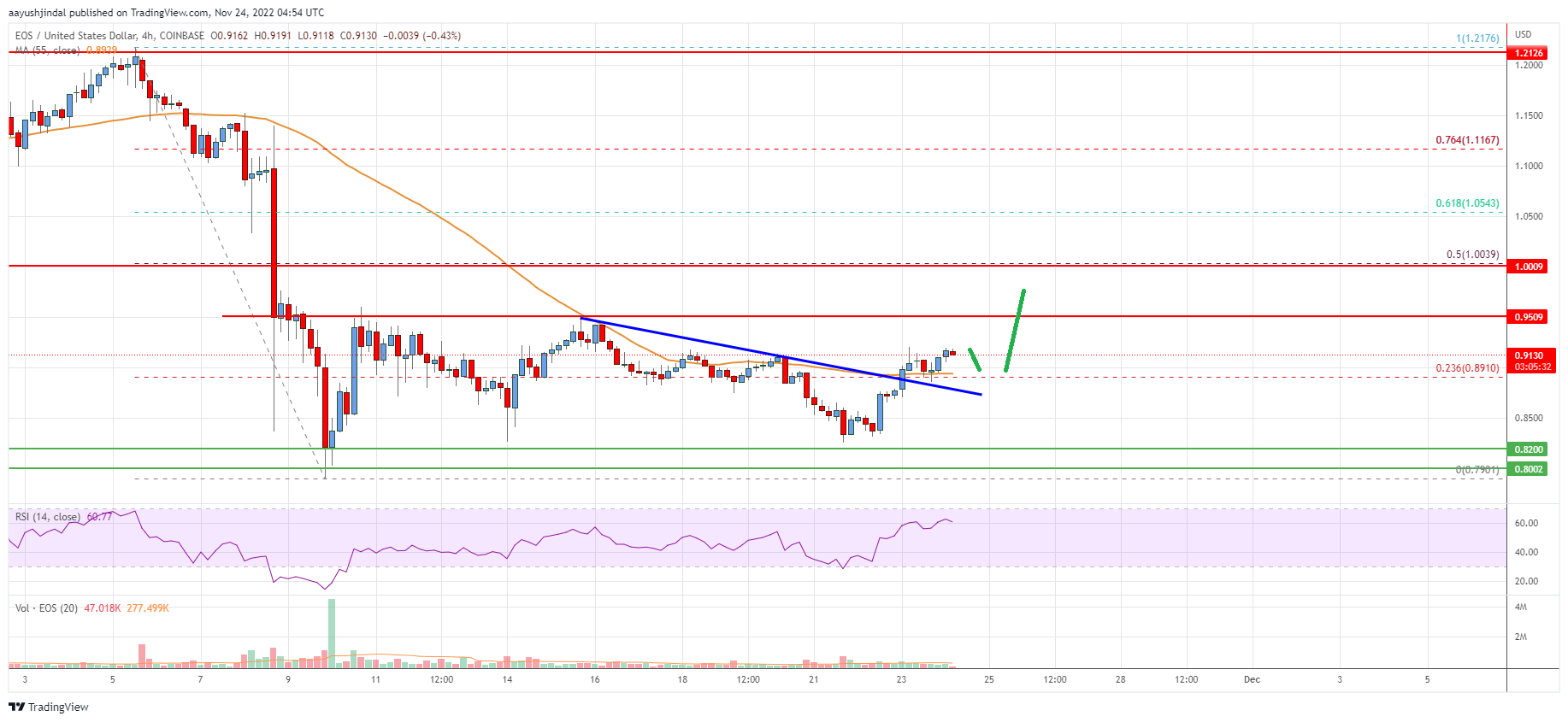This screenshot has width=1568, height=722.
Task: Click the 40.00 tick on RSI scale
Action: pyautogui.click(x=1526, y=552)
